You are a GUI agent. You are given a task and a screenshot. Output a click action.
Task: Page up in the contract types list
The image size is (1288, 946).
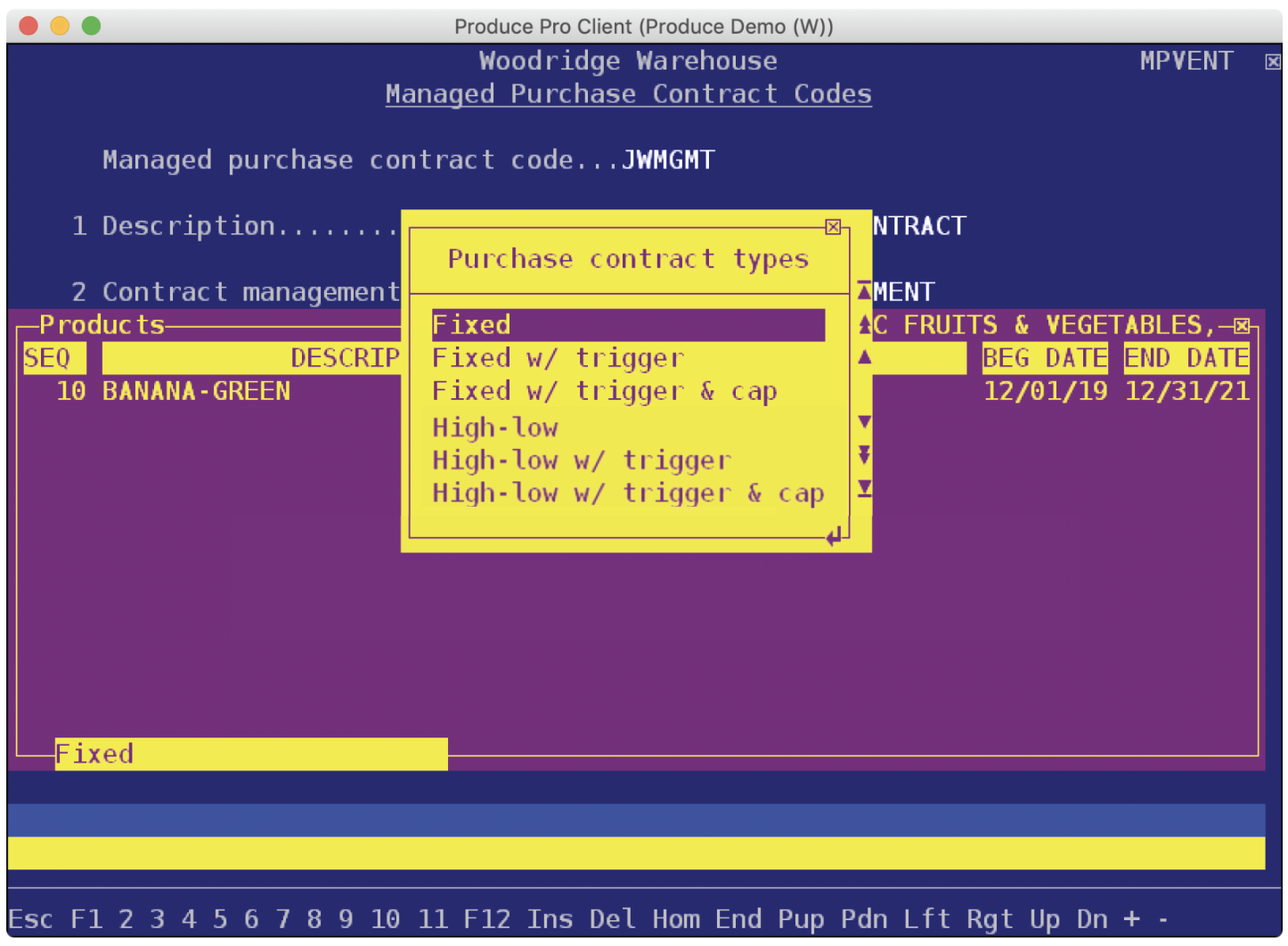pyautogui.click(x=864, y=324)
